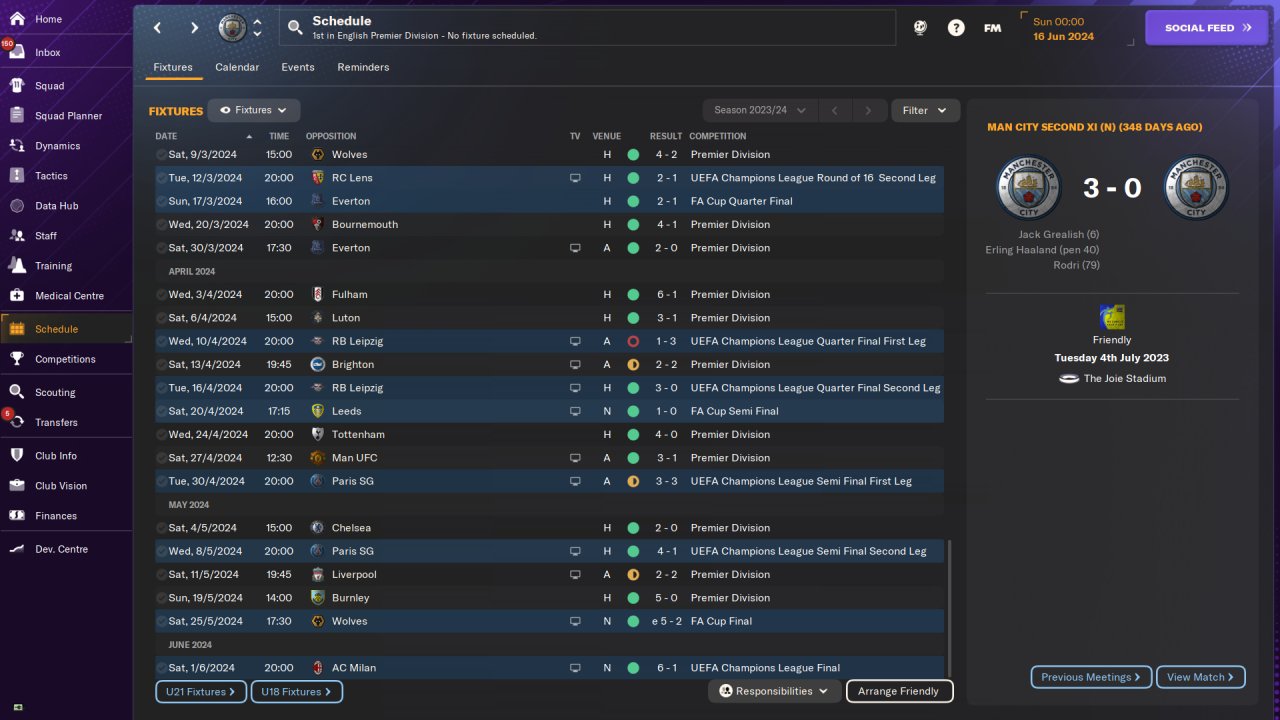Switch to the Fixtures tab
The image size is (1280, 720).
click(173, 67)
